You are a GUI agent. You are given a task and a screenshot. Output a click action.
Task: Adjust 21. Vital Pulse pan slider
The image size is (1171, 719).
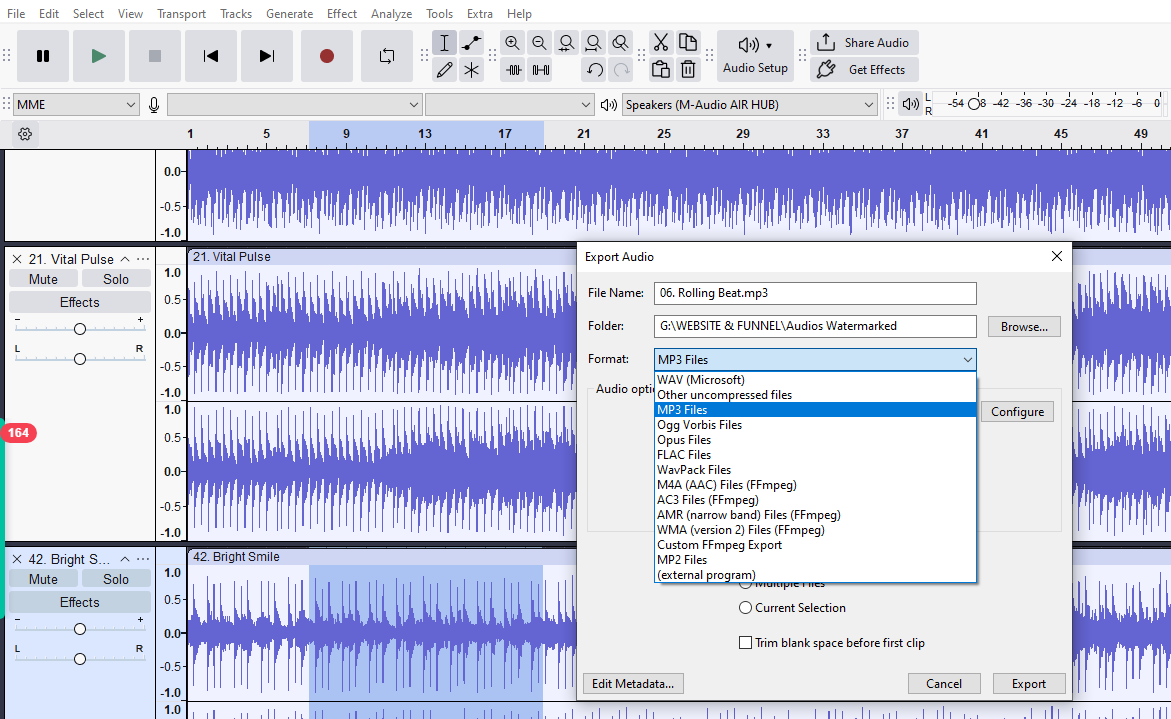(80, 359)
